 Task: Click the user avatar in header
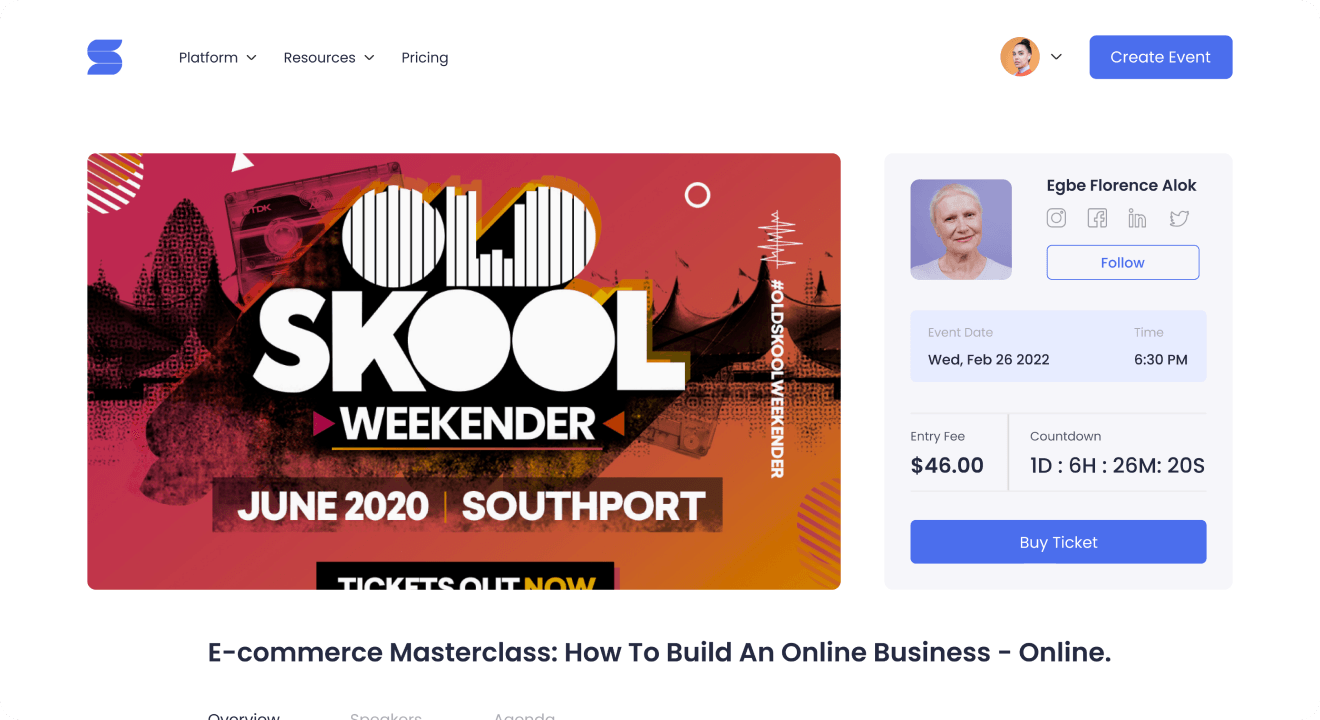point(1020,57)
